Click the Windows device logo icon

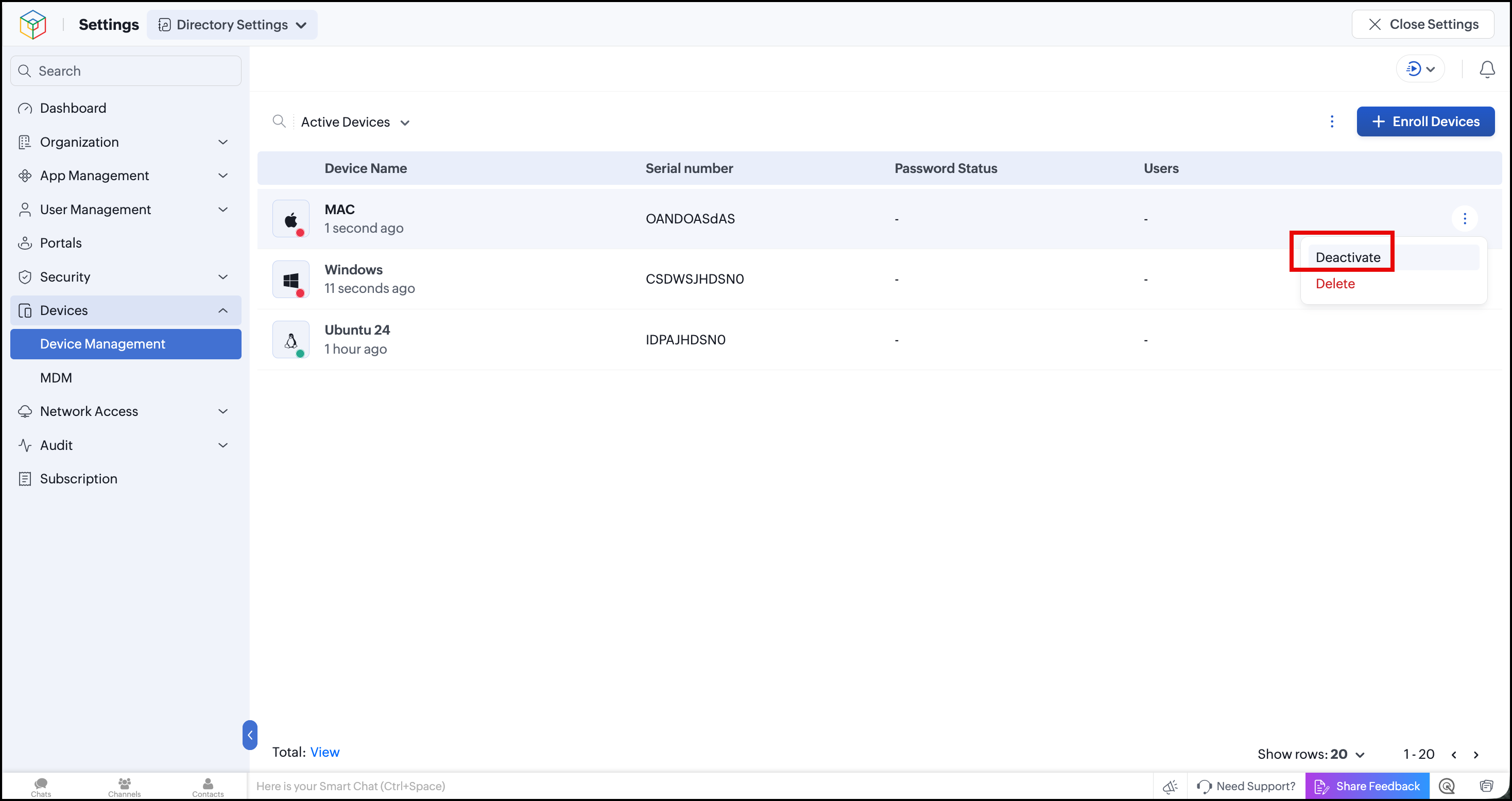click(291, 280)
